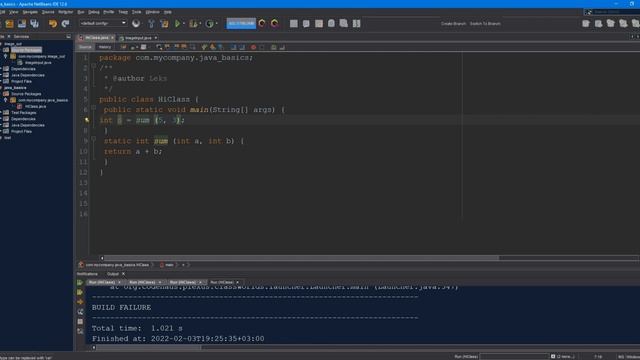Click the Save All toolbar icon
640x360 pixels.
pos(35,24)
